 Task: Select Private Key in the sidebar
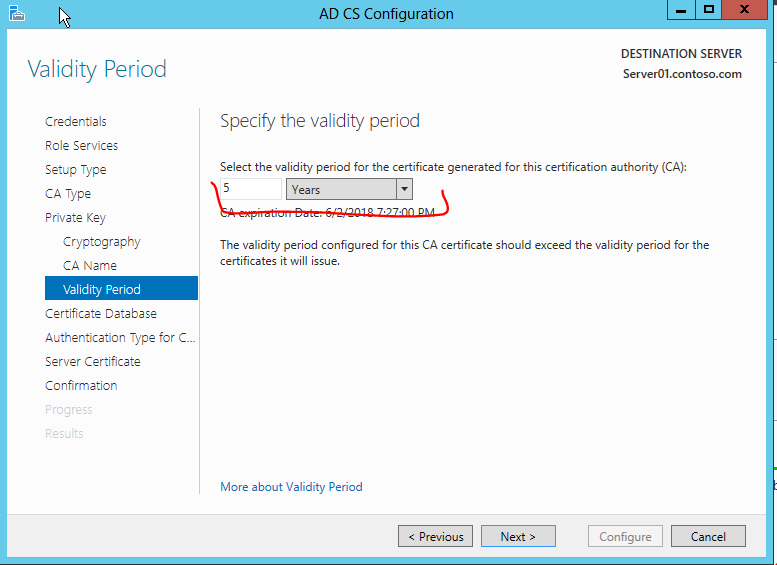(x=75, y=218)
